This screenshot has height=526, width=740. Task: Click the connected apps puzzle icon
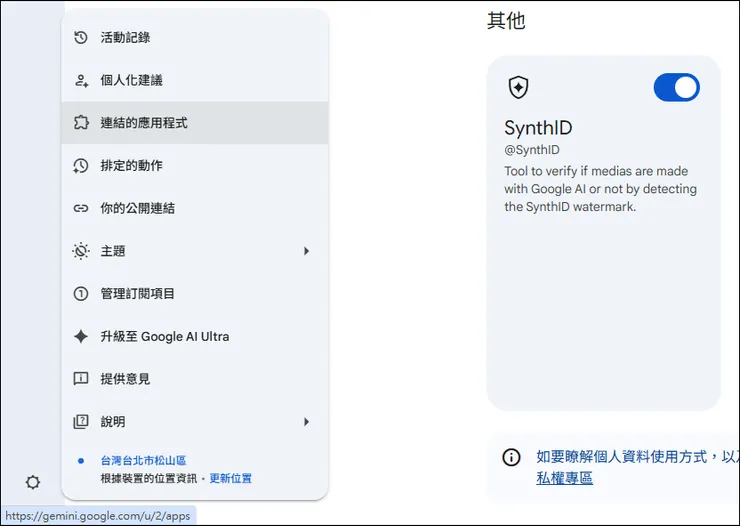click(x=81, y=123)
